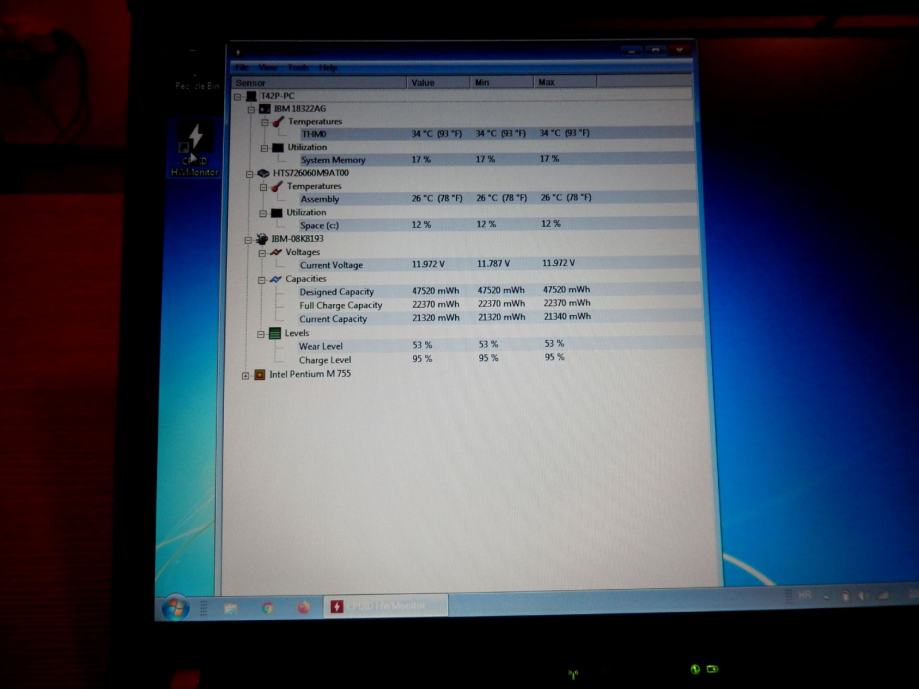Collapse Utilization under HTS726060M9AT00
The image size is (919, 689).
pos(263,213)
